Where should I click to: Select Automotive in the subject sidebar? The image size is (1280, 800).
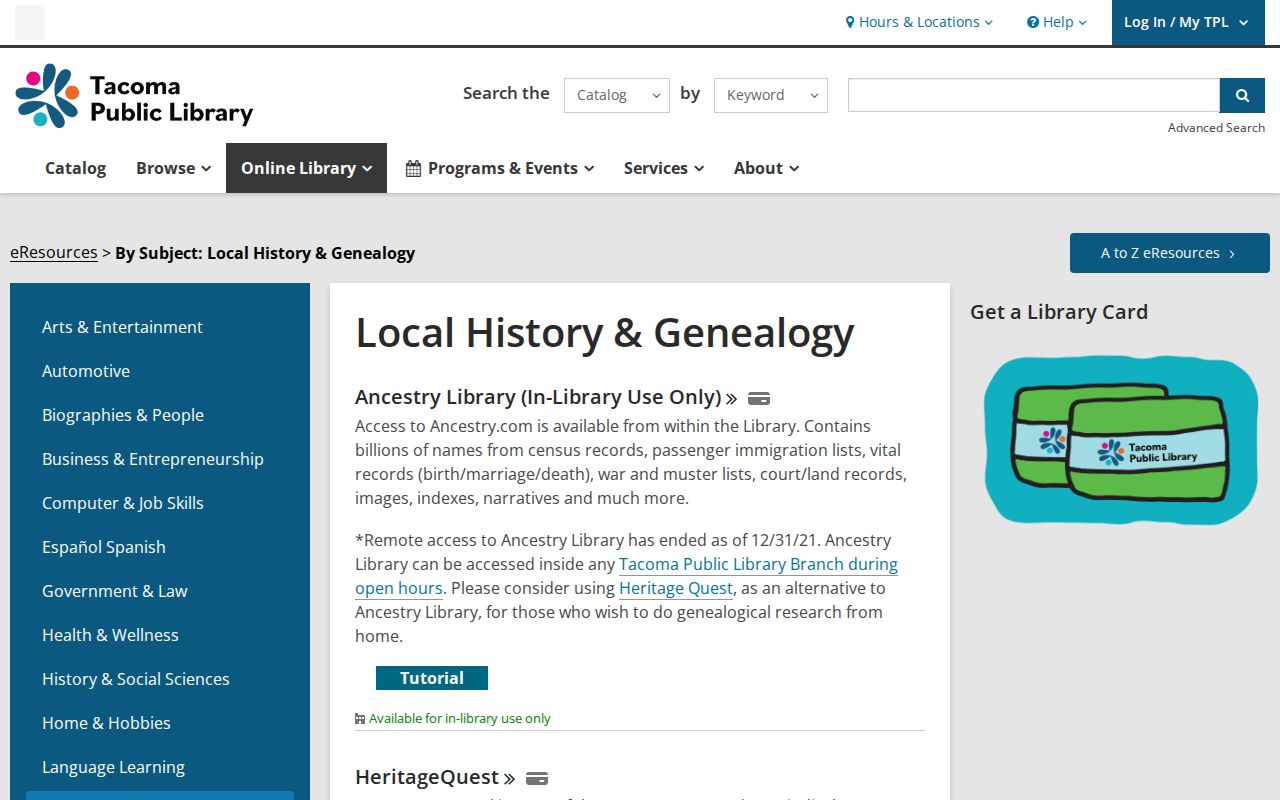click(86, 371)
